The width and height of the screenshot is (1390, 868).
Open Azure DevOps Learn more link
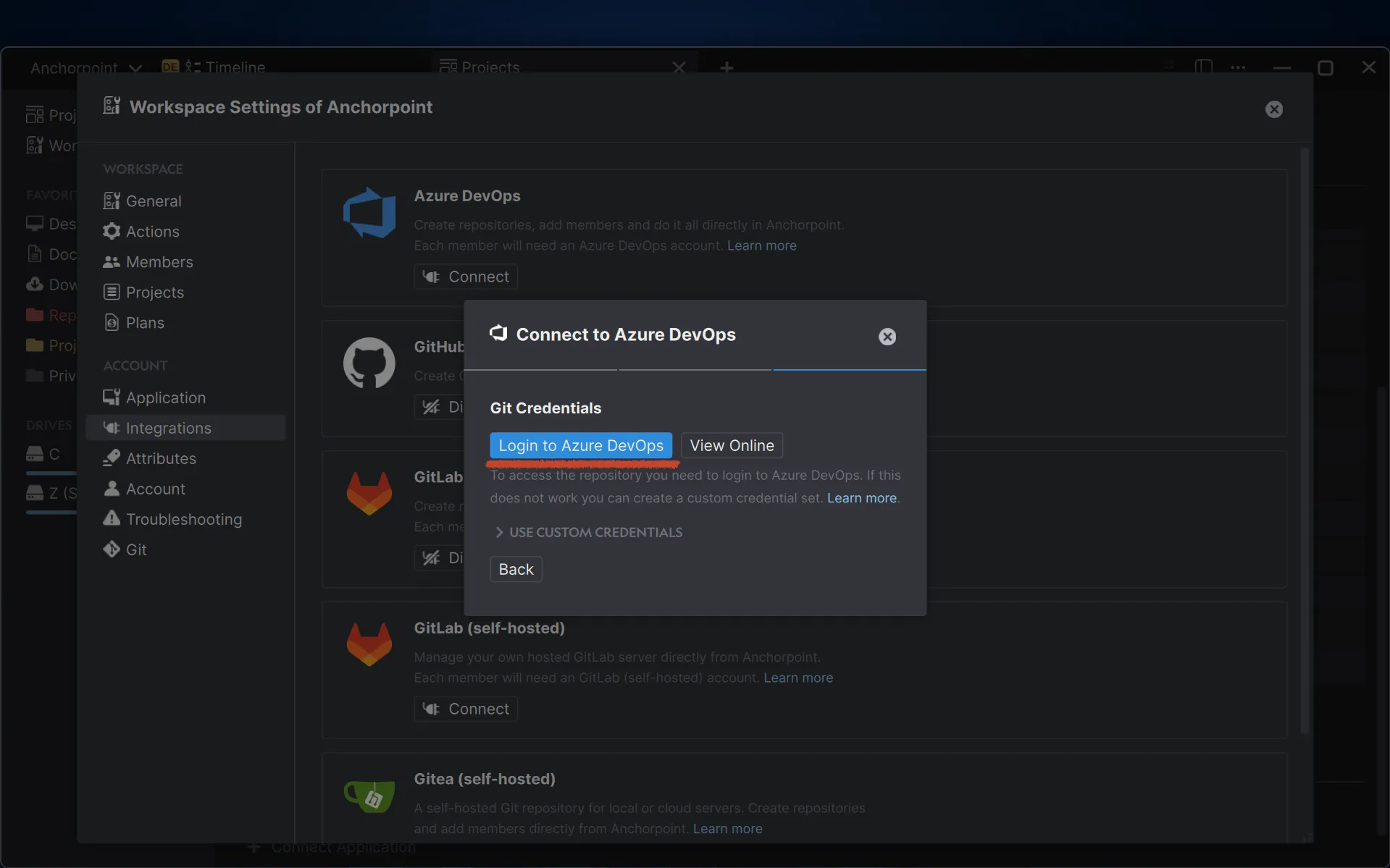[761, 245]
